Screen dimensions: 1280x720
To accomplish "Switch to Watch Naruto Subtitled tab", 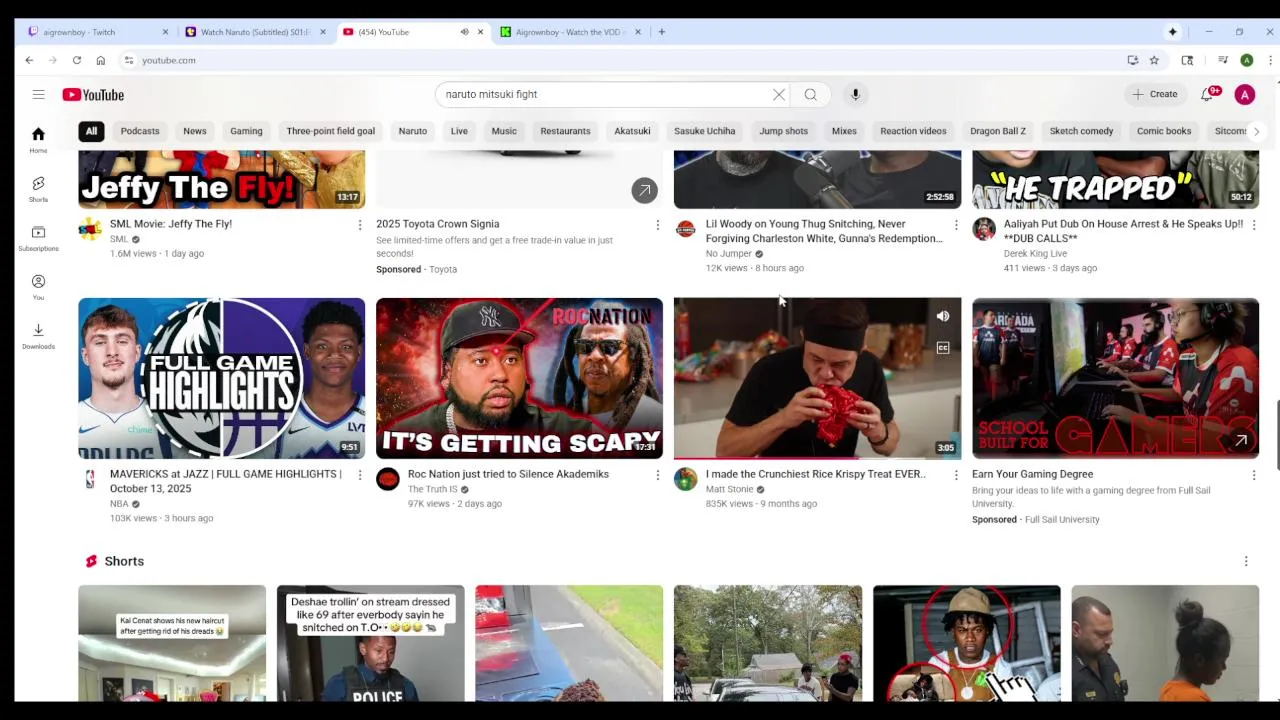I will [x=256, y=32].
